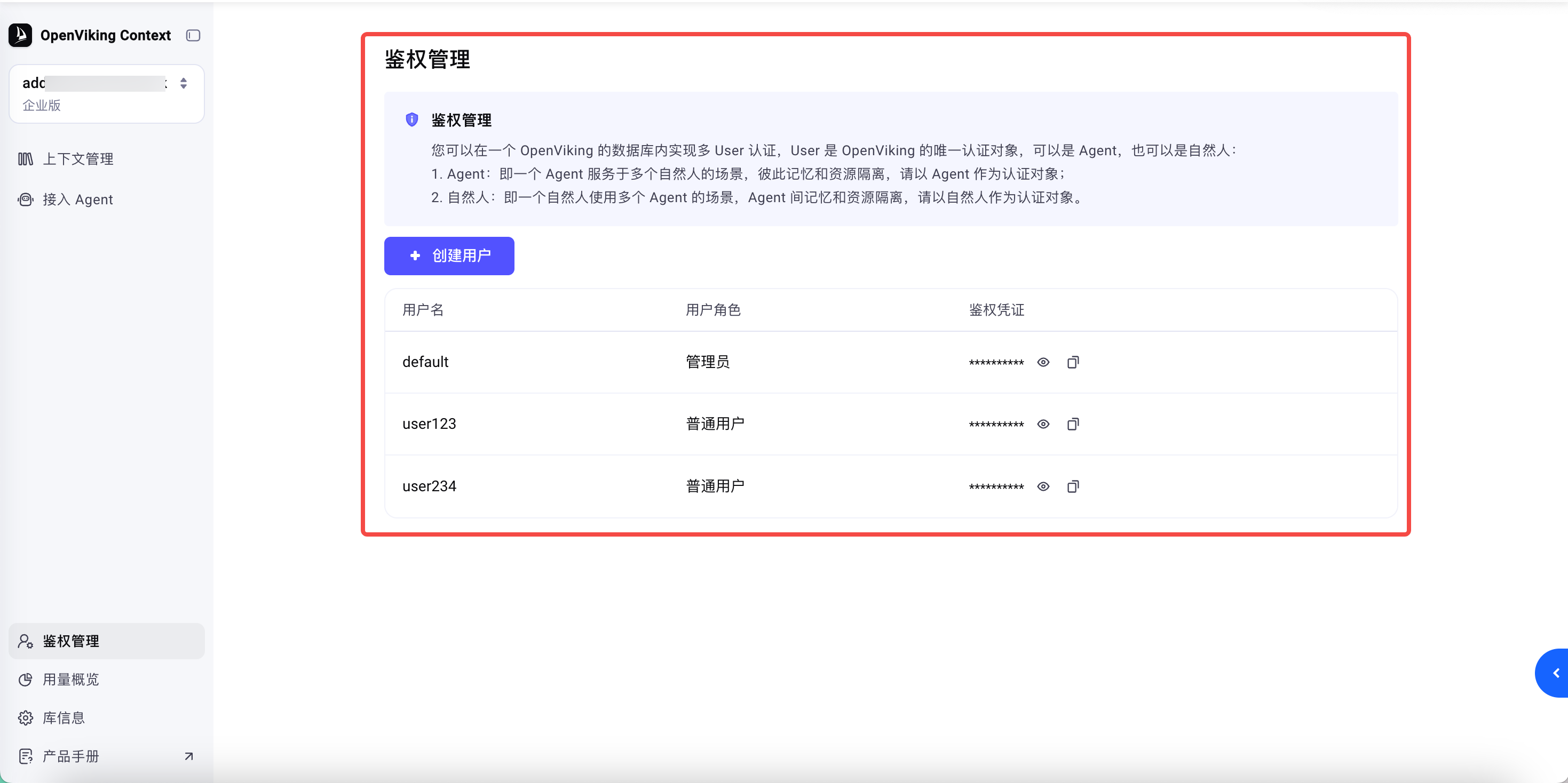1568x783 pixels.
Task: Click the 企业版 edition label
Action: point(42,105)
